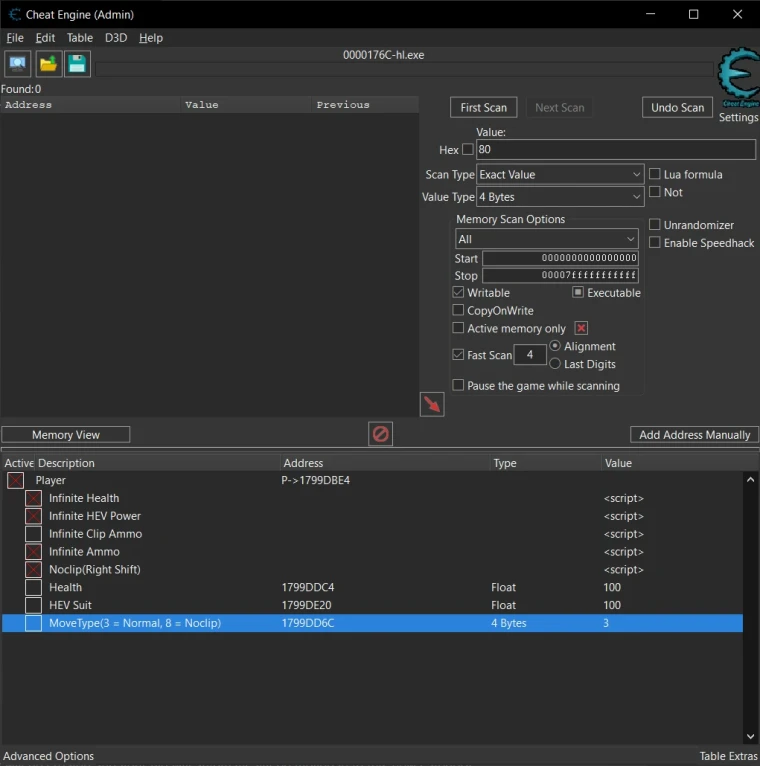Enable the Unrandomizer checkbox

(x=654, y=225)
